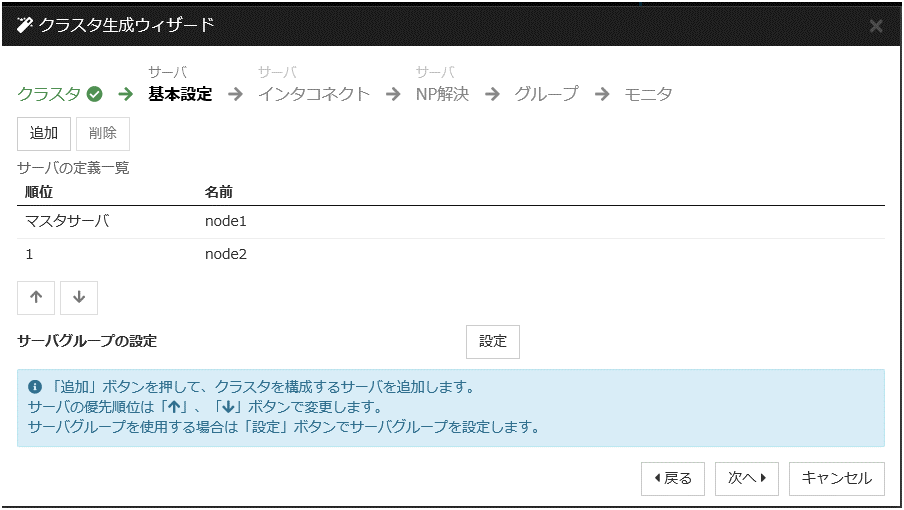The height and width of the screenshot is (510, 904).
Task: Select the インタコネクト wizard step
Action: pyautogui.click(x=314, y=95)
